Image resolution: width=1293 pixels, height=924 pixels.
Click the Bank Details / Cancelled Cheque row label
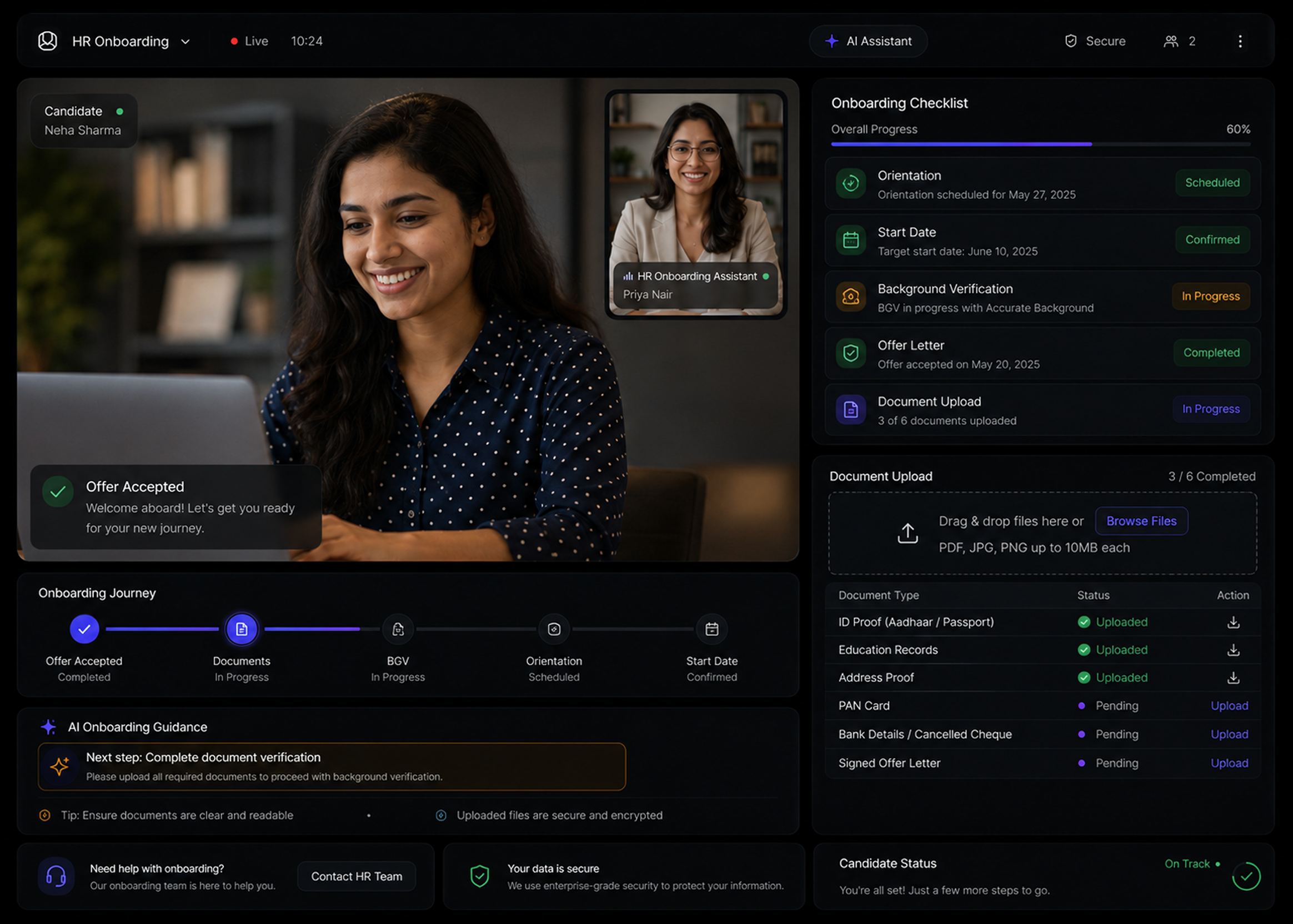925,735
